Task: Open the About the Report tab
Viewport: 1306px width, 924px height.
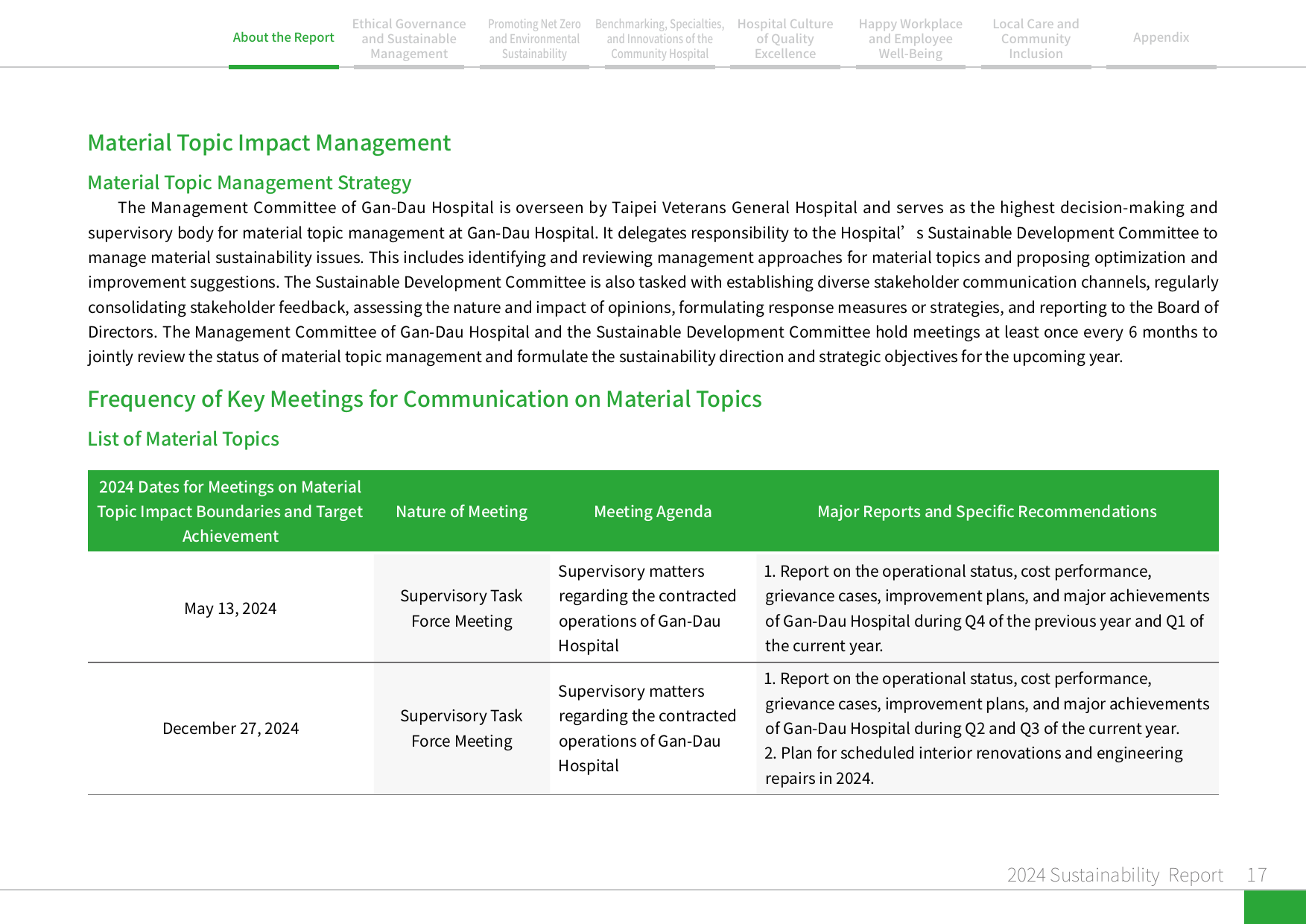Action: [x=283, y=37]
